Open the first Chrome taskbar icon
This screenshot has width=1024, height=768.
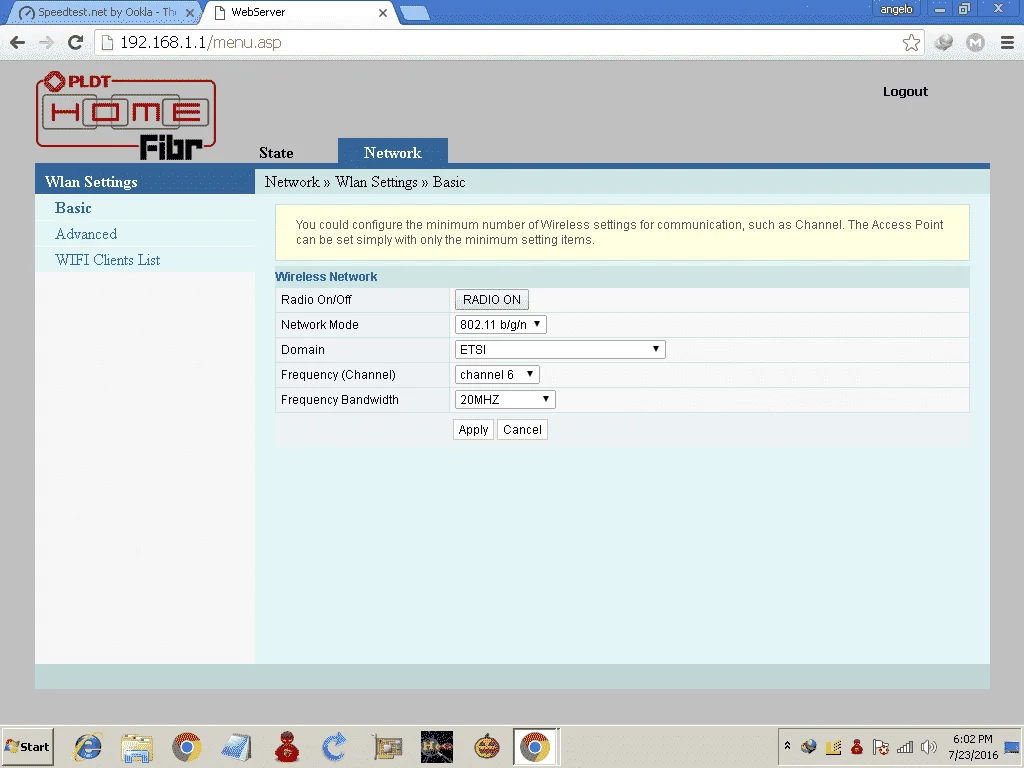click(x=187, y=747)
